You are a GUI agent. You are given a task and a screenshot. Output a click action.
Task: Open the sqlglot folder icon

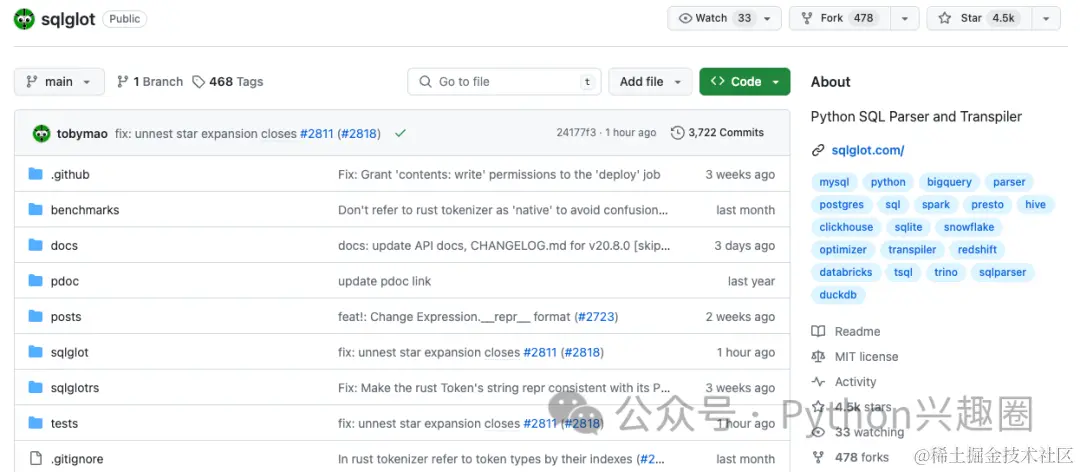[36, 352]
